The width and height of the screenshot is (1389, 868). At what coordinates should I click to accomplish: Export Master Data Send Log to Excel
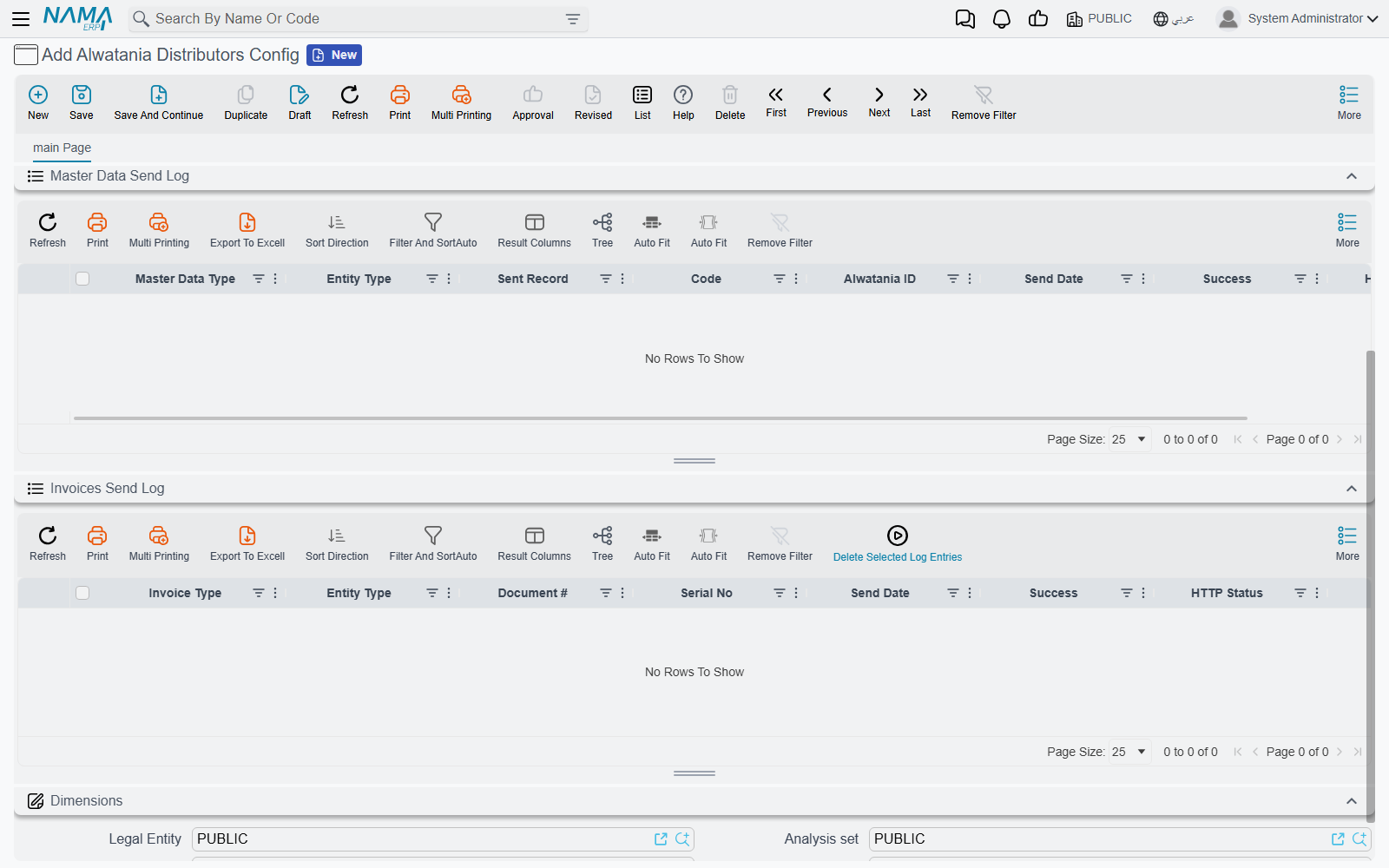tap(247, 230)
